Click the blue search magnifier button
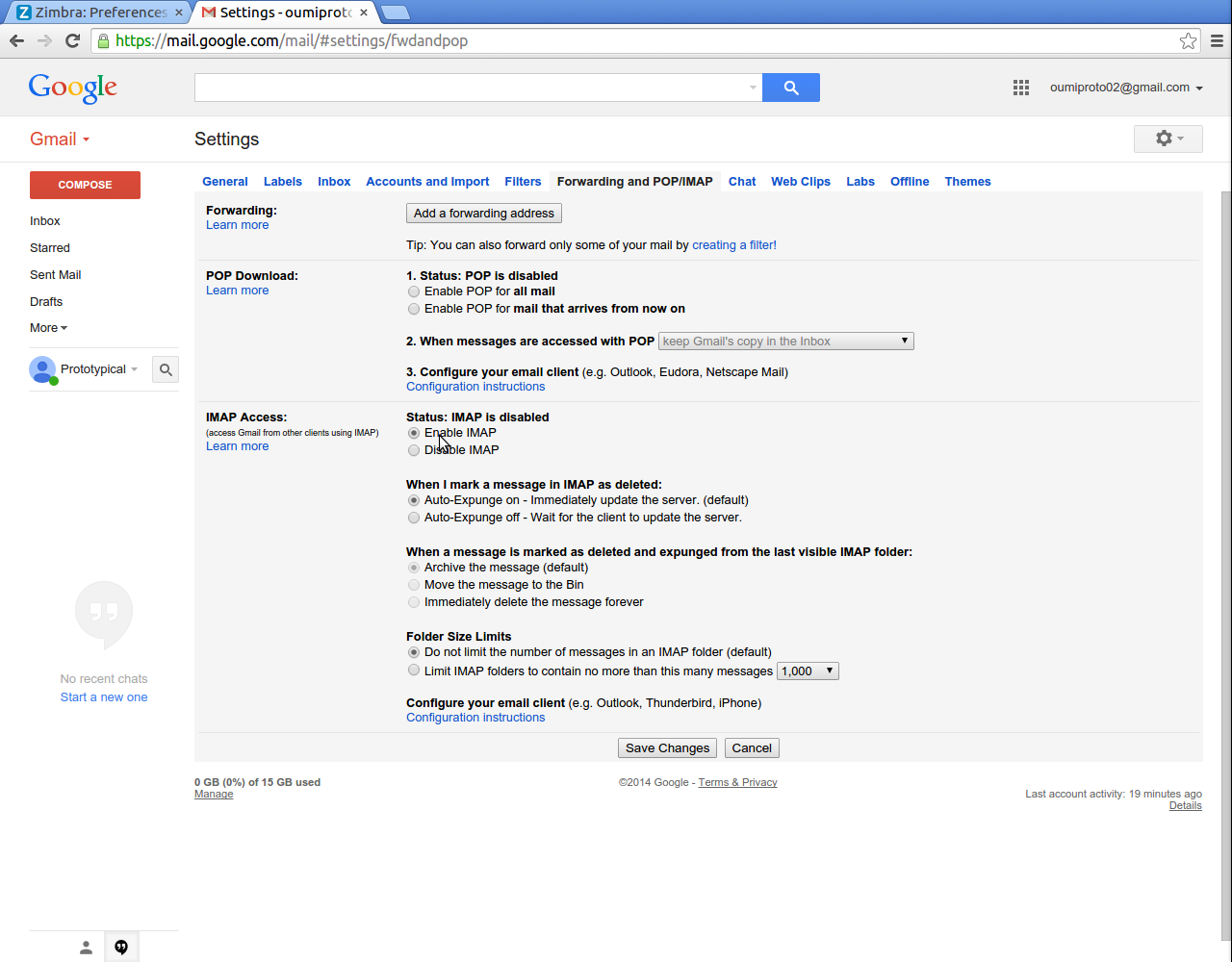 pos(791,88)
